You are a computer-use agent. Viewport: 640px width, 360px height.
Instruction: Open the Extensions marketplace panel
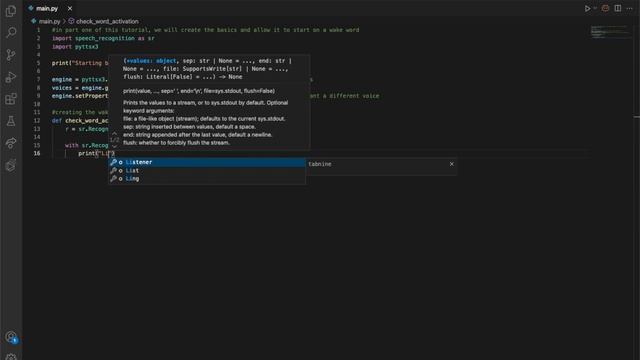(11, 99)
